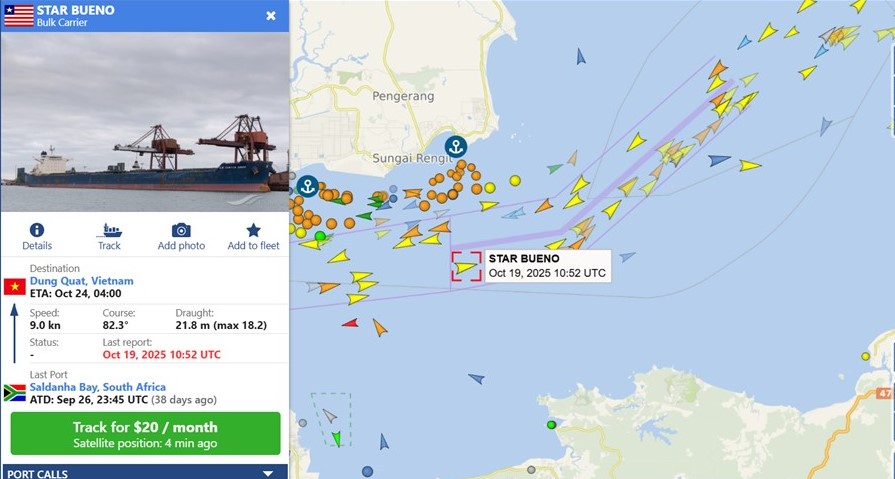895x479 pixels.
Task: View the STAR BUENO ship photo
Action: pyautogui.click(x=144, y=122)
